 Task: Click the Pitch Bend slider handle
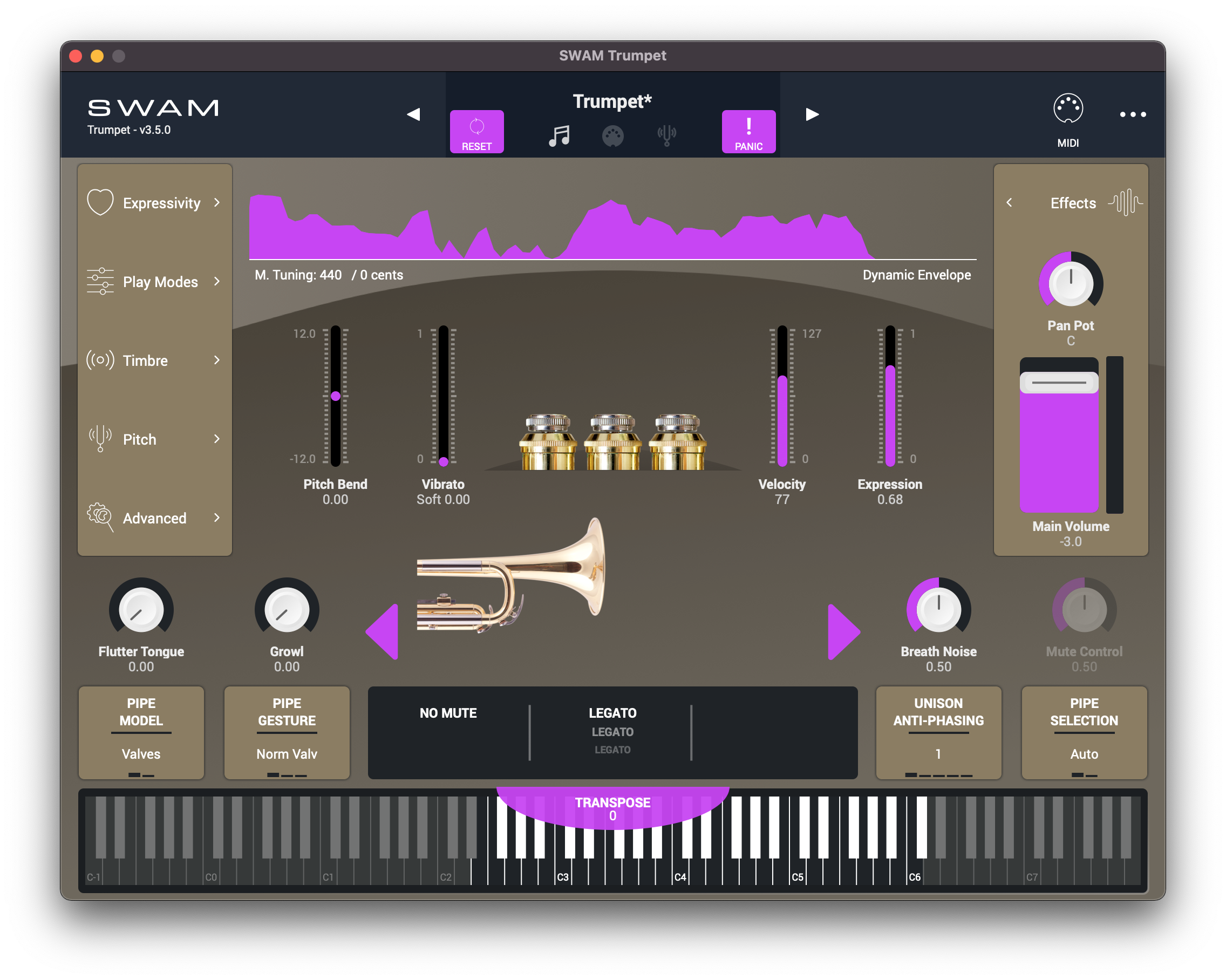[x=336, y=396]
